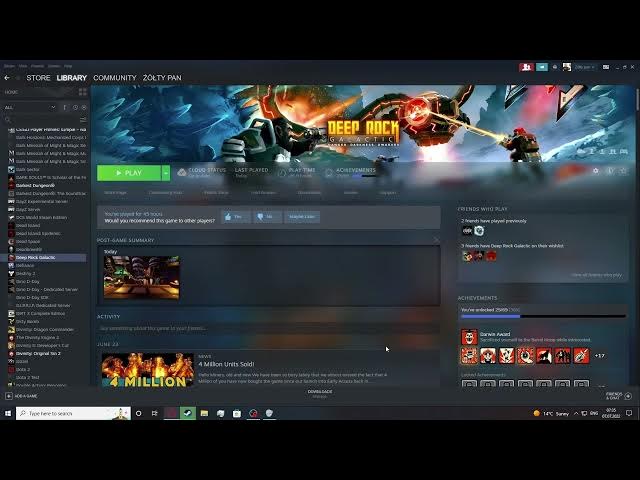Image resolution: width=640 pixels, height=480 pixels.
Task: Open the COMMUNITY section
Action: [x=115, y=78]
